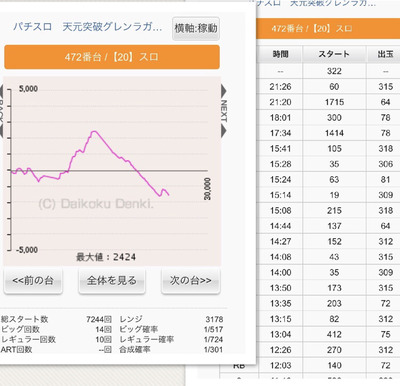Select the 15:28 time cell
The image size is (400, 386).
[x=280, y=164]
